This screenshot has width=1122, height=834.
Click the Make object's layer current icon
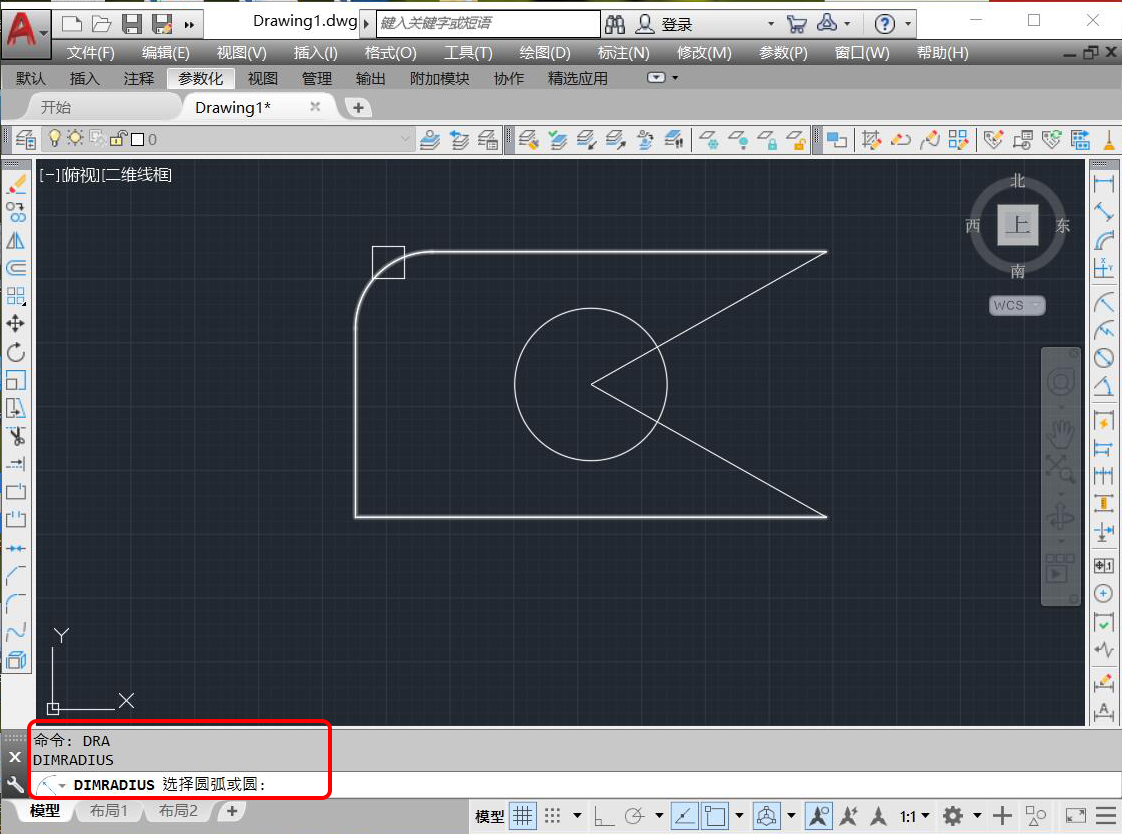[x=430, y=139]
